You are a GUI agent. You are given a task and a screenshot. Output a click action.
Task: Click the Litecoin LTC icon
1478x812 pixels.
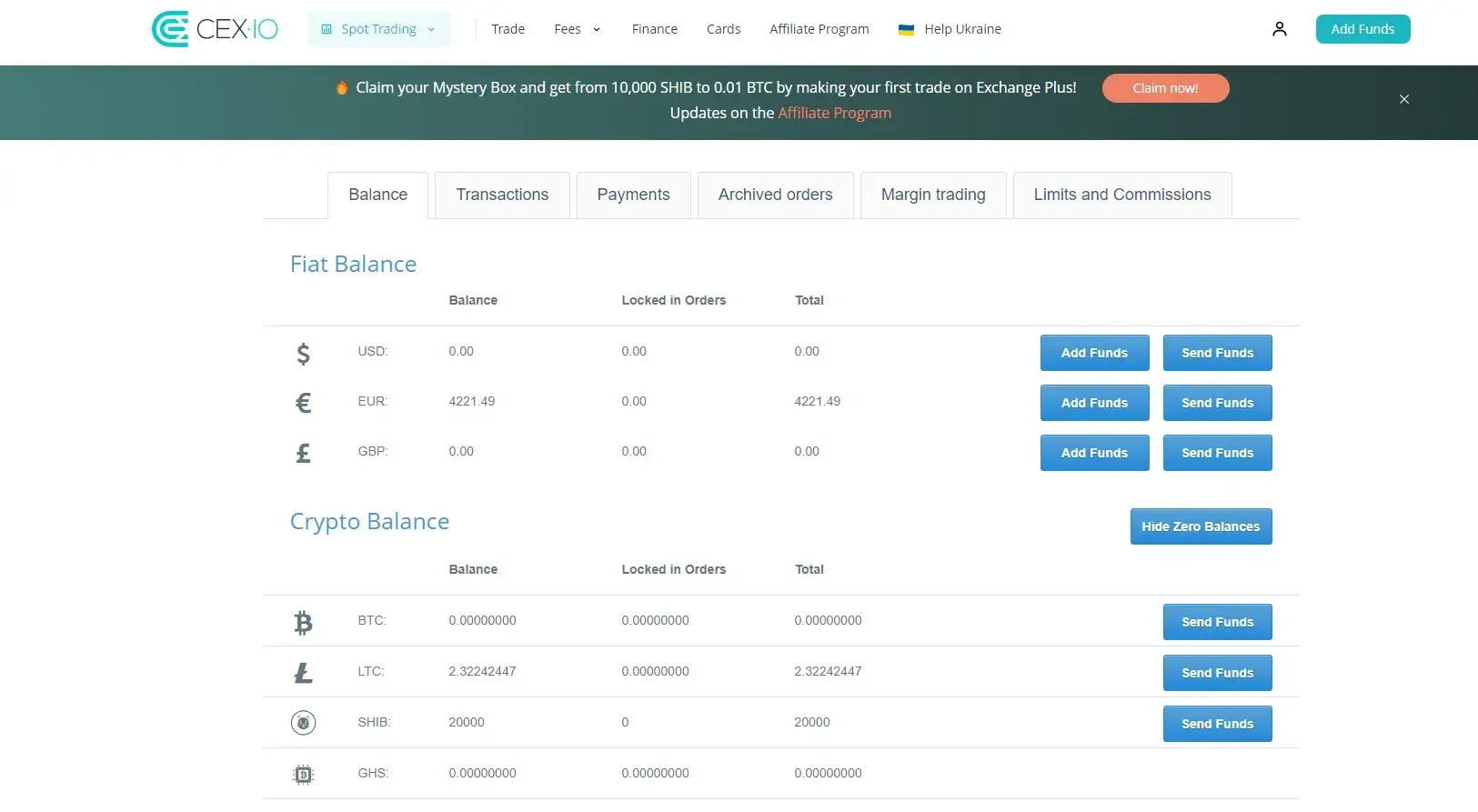coord(303,672)
